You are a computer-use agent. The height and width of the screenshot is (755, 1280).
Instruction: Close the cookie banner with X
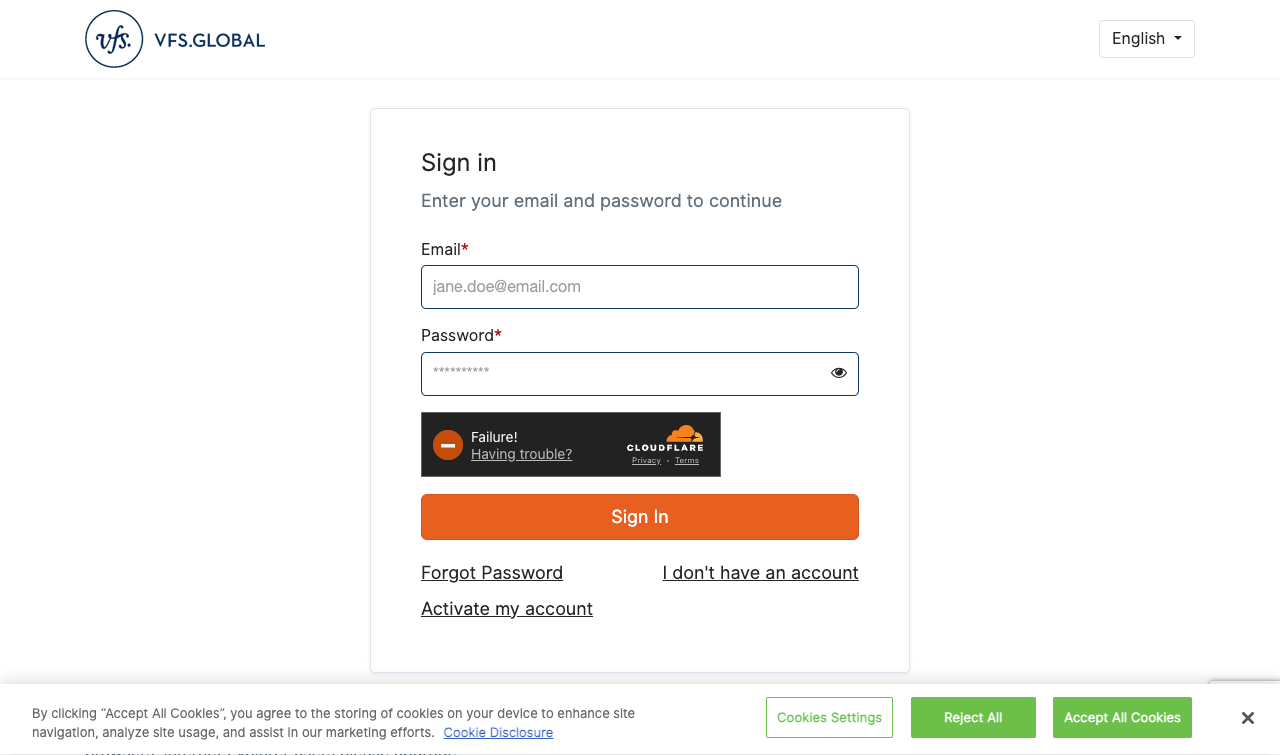coord(1248,718)
